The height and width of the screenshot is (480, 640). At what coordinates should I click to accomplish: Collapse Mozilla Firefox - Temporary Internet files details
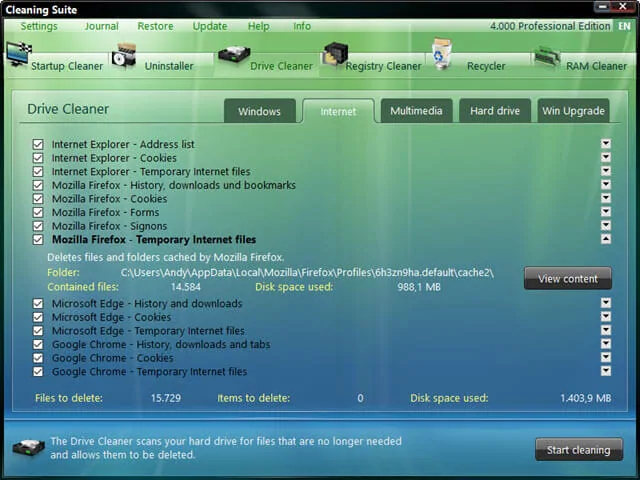click(606, 239)
